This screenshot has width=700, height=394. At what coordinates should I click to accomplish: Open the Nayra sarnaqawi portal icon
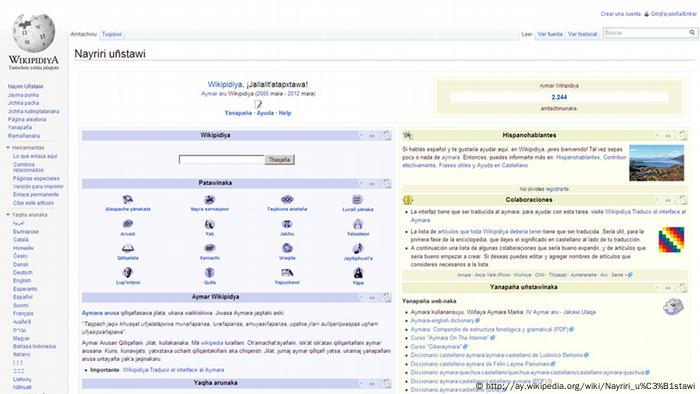[x=209, y=199]
